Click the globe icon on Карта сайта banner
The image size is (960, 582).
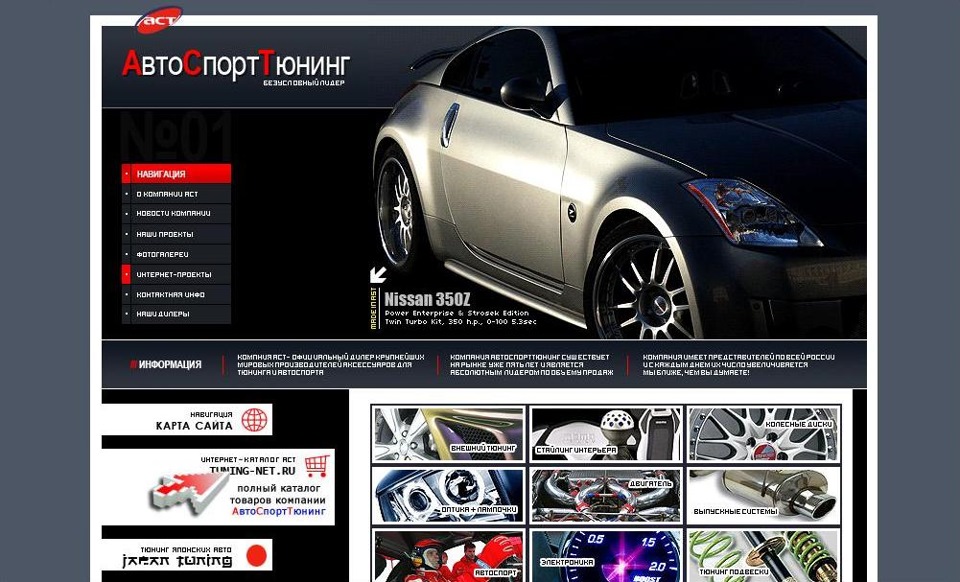[254, 420]
